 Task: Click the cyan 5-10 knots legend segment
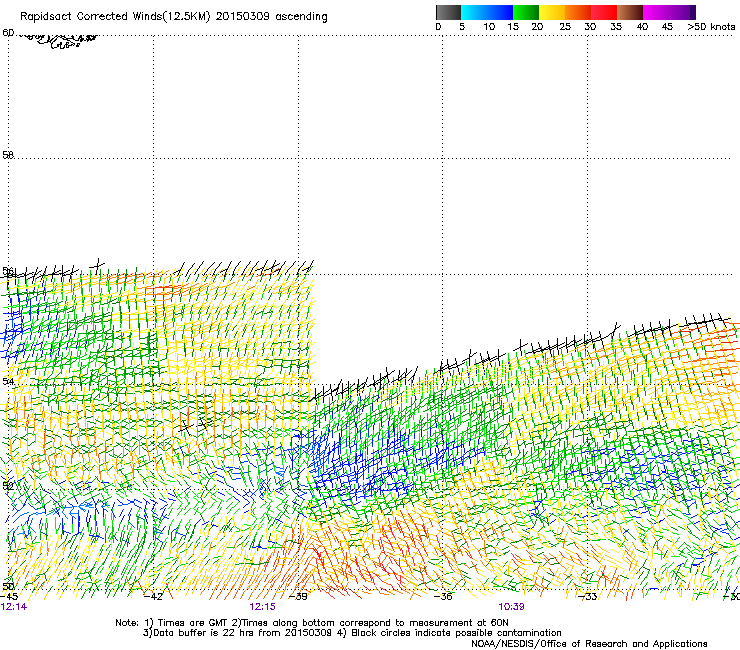[x=474, y=12]
